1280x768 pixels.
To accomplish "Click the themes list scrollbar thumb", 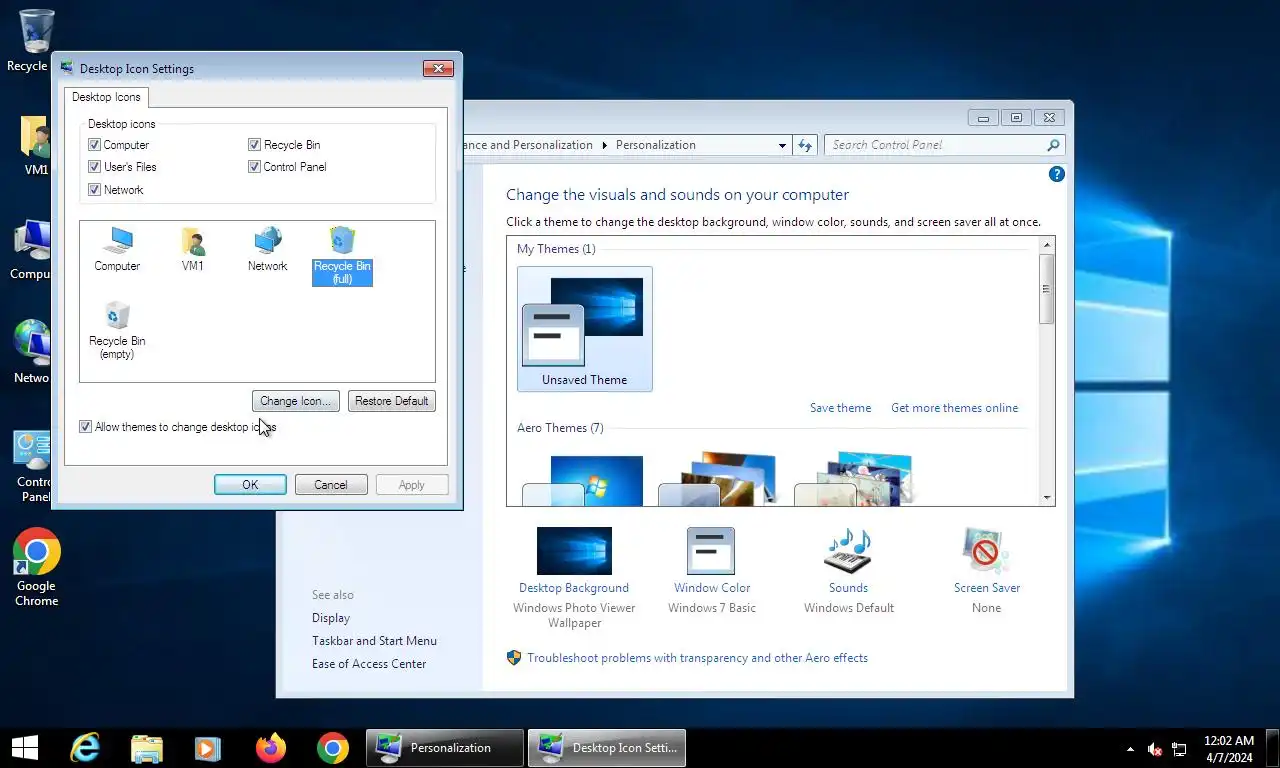I will 1047,289.
